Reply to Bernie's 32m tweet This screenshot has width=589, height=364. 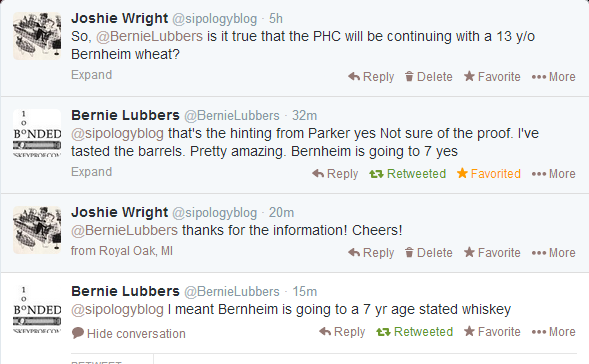coord(335,174)
